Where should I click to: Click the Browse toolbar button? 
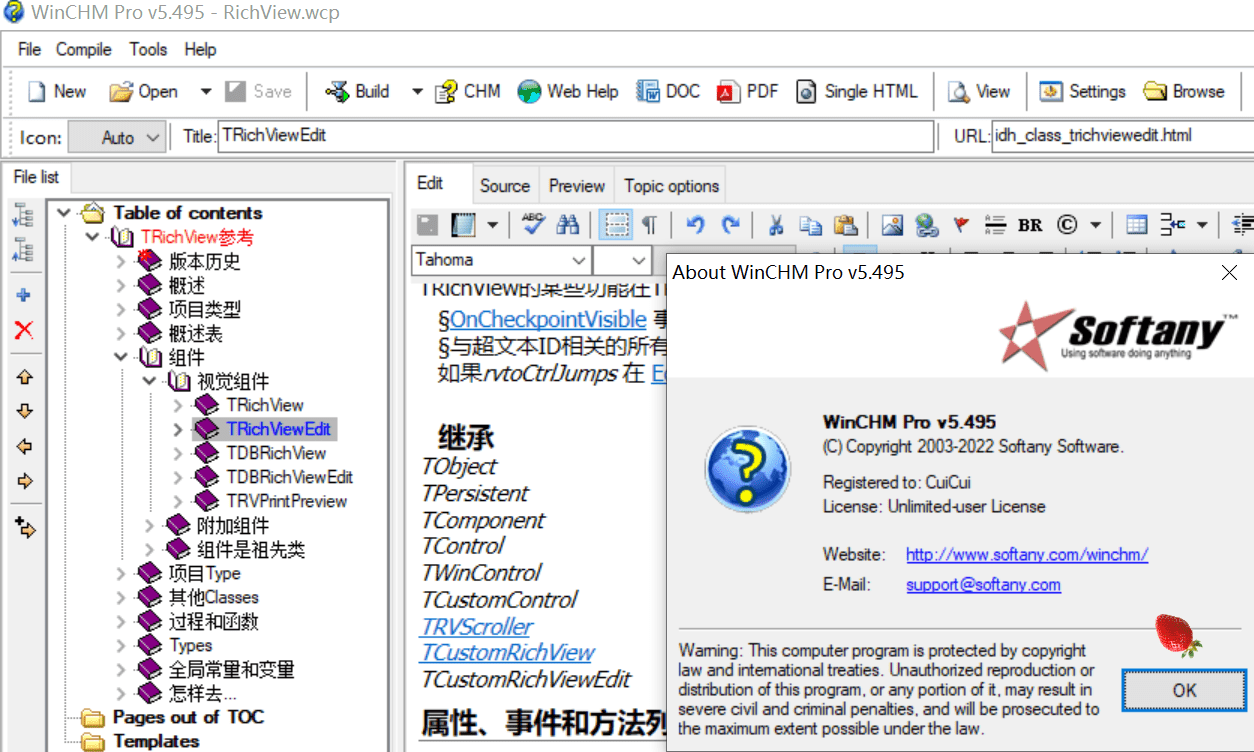coord(1184,91)
